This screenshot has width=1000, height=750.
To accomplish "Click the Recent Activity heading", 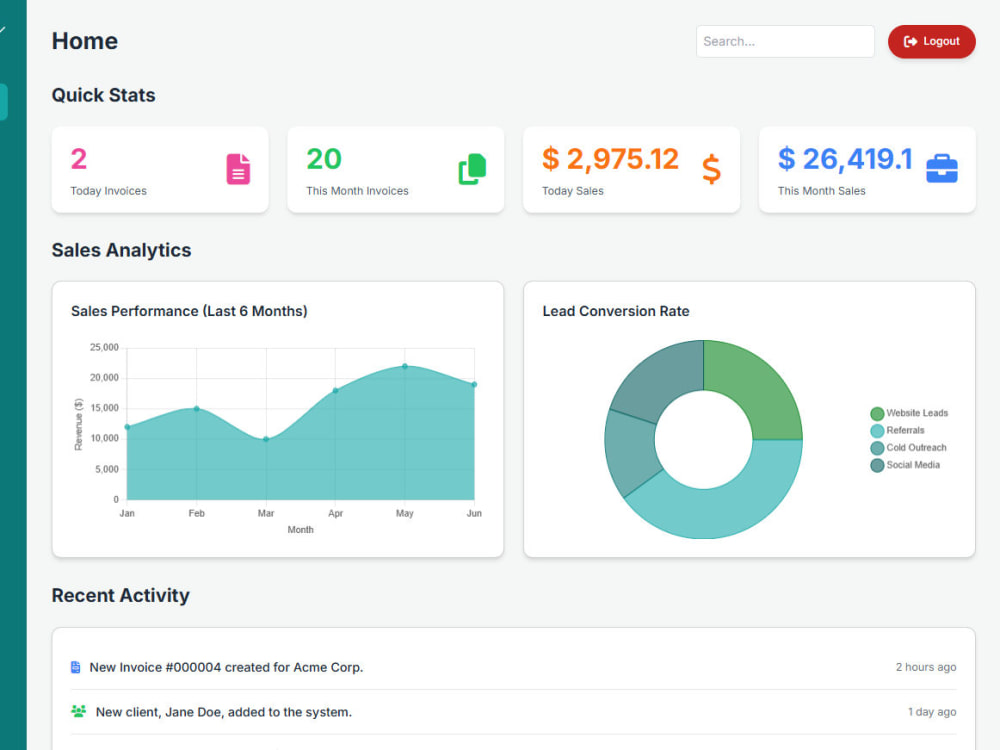I will tap(121, 595).
